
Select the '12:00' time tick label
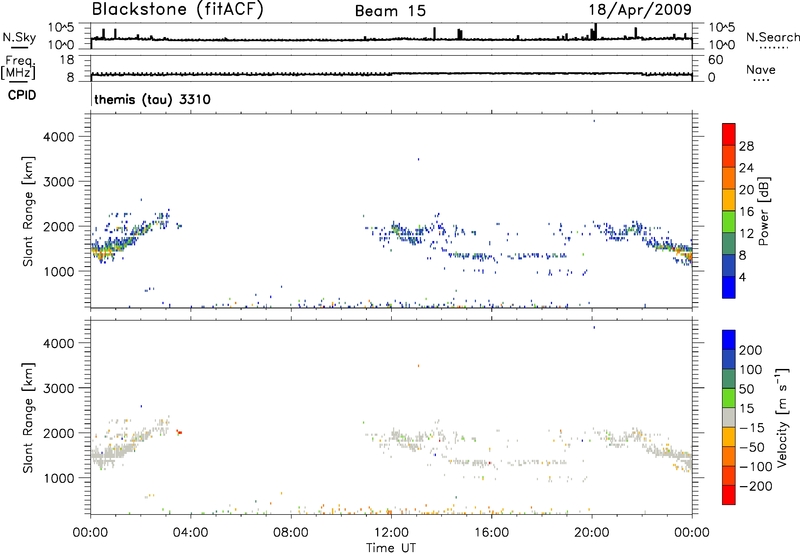391,533
